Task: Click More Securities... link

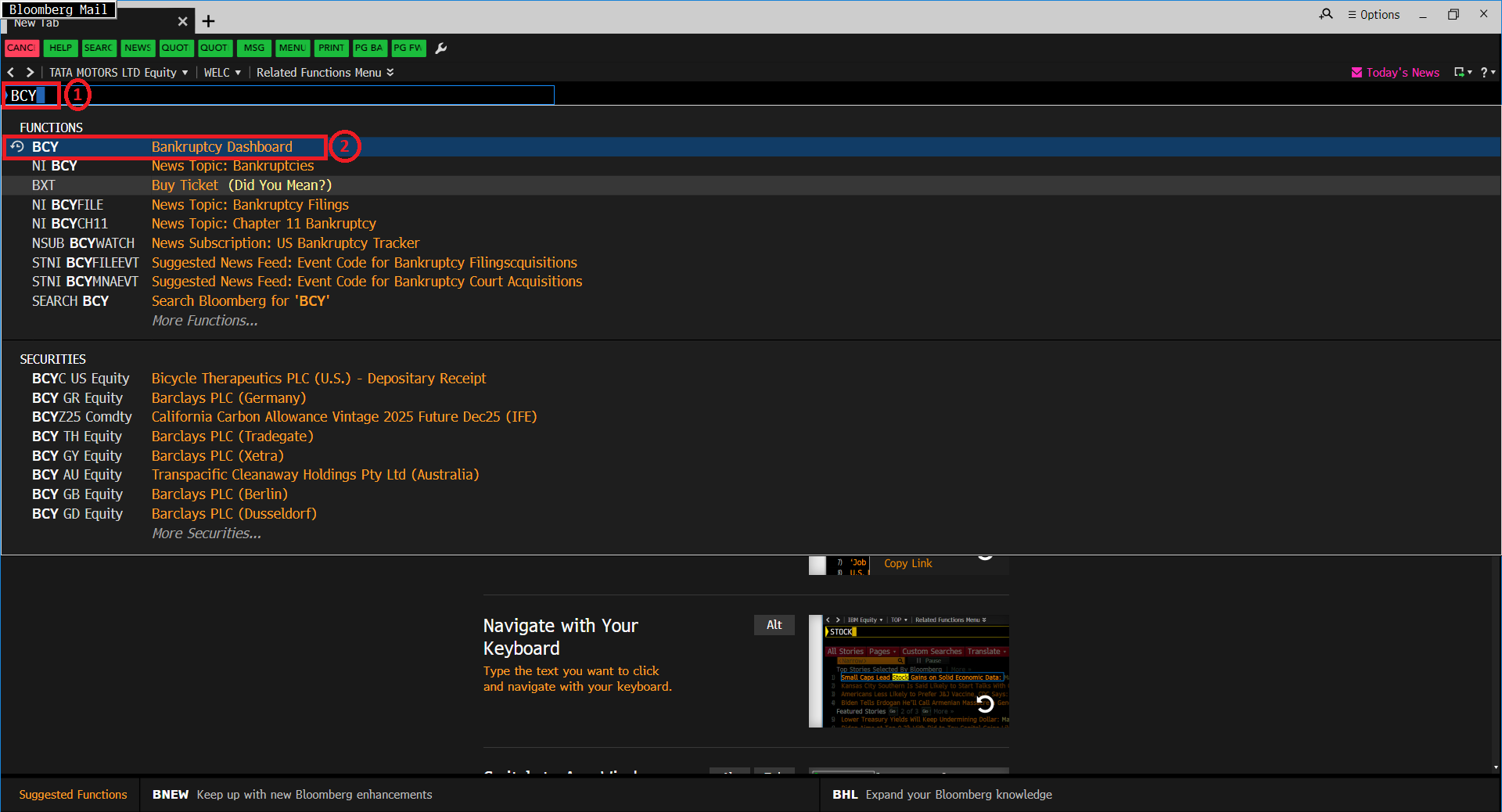Action: (x=207, y=534)
